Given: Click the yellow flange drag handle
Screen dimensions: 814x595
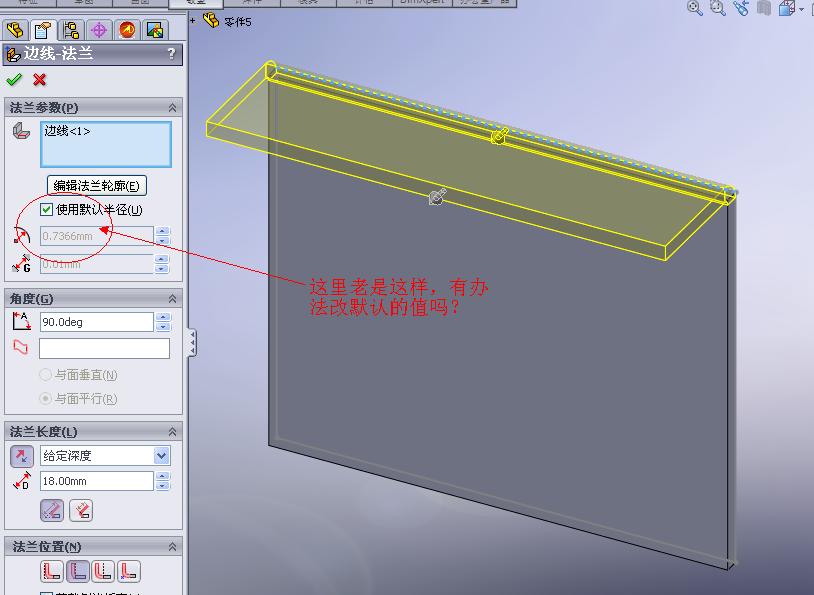Looking at the screenshot, I should [498, 136].
